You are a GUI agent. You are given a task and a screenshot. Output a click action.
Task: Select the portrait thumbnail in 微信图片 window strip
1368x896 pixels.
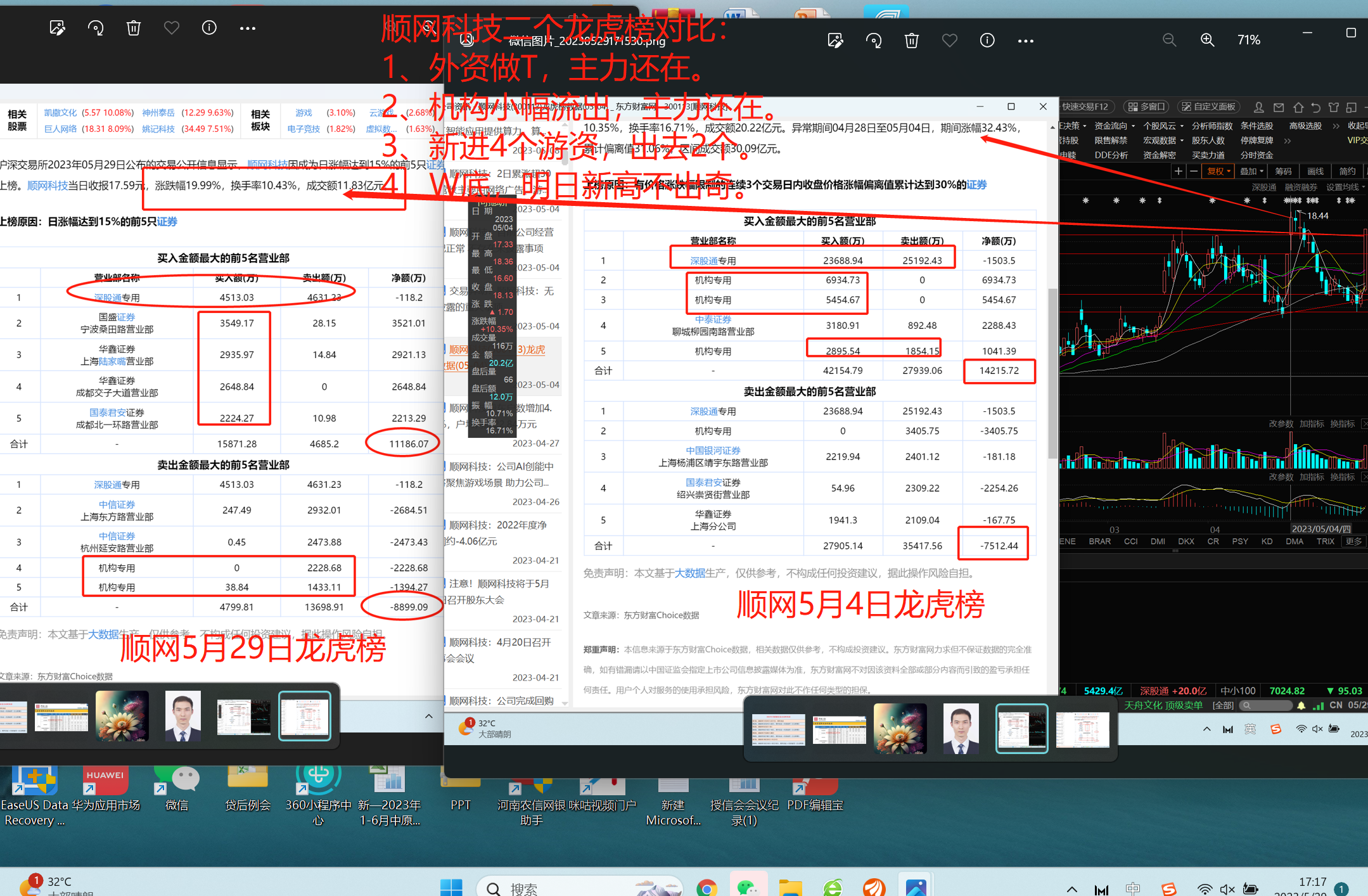961,729
